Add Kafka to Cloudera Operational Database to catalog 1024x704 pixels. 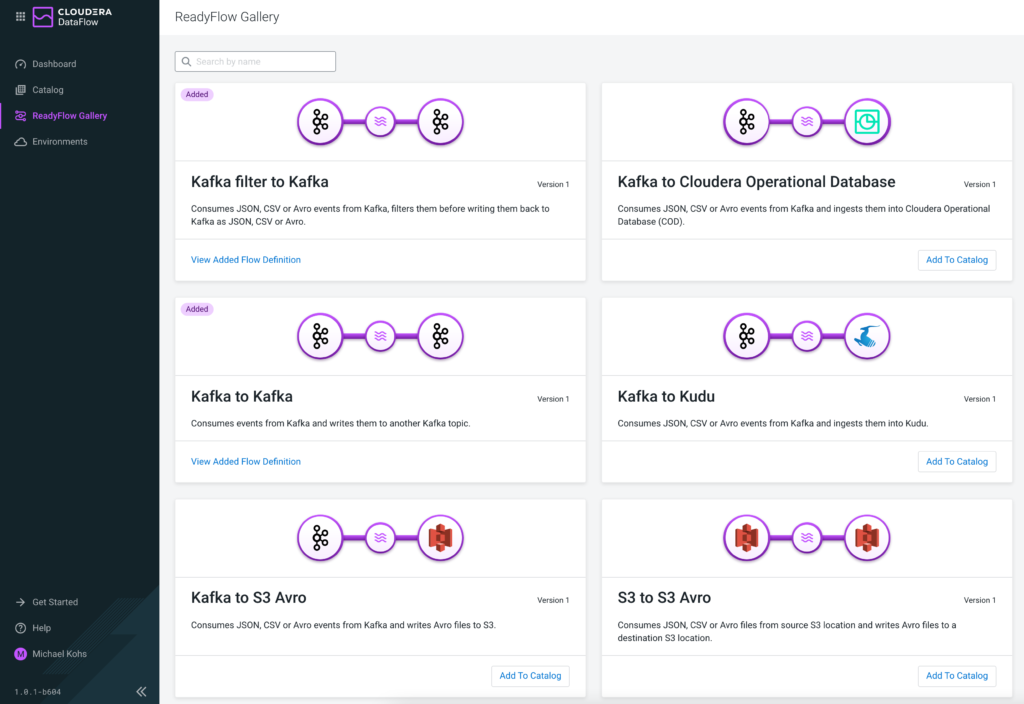pos(956,260)
